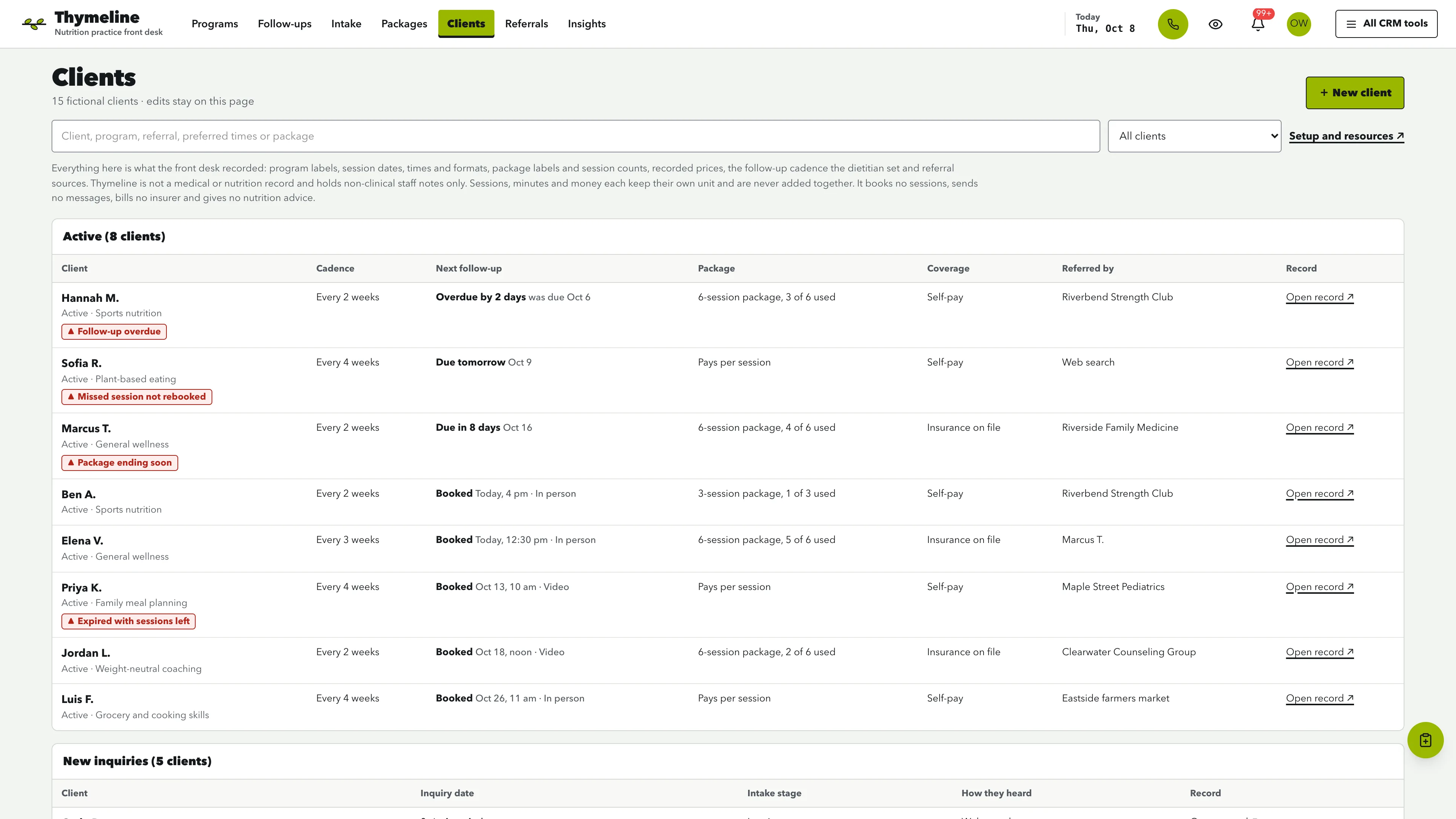1456x819 pixels.
Task: Expand the All clients filter dropdown
Action: pyautogui.click(x=1194, y=136)
